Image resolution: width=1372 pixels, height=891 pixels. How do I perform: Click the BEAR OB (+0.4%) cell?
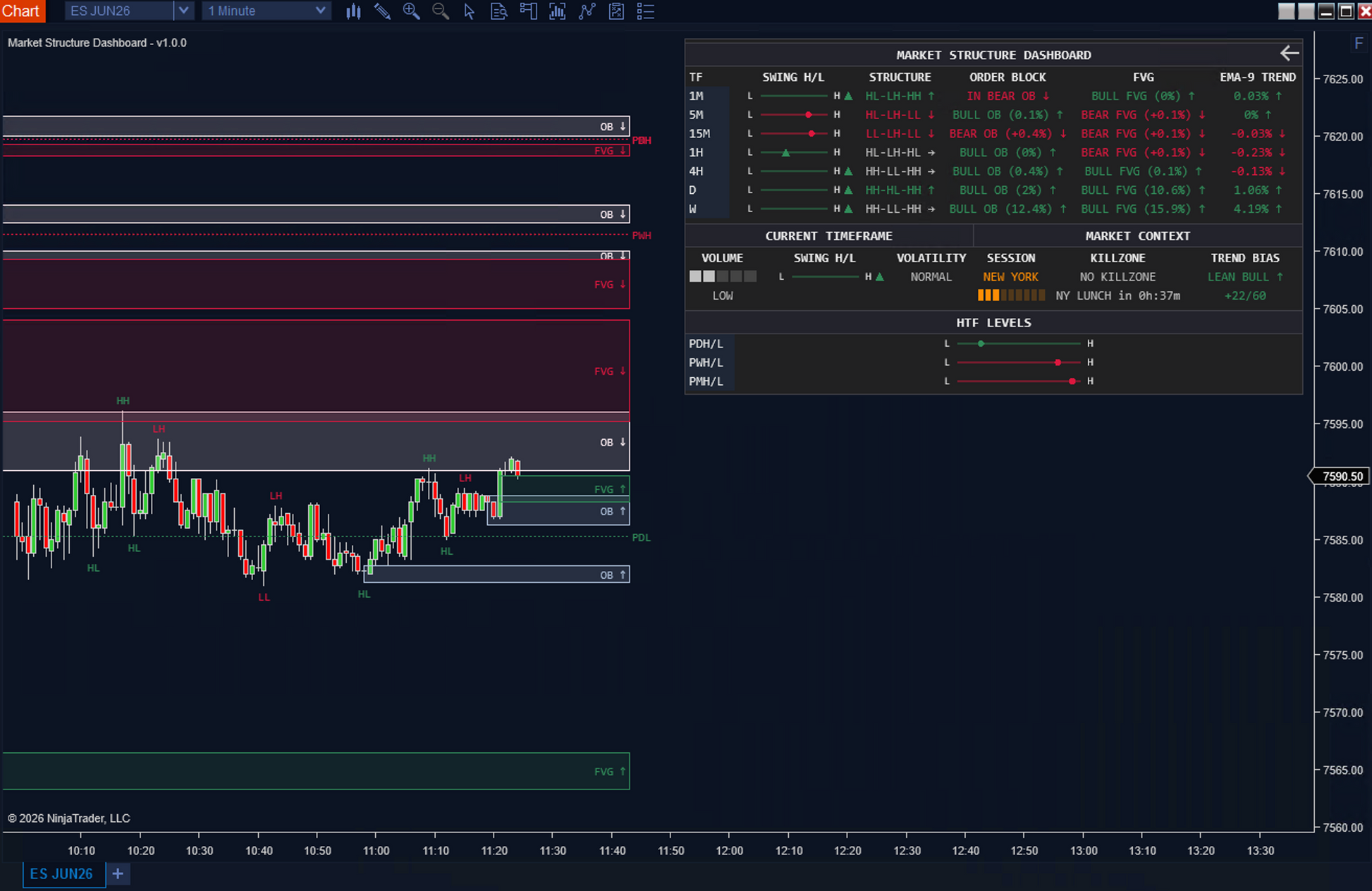pyautogui.click(x=1007, y=133)
